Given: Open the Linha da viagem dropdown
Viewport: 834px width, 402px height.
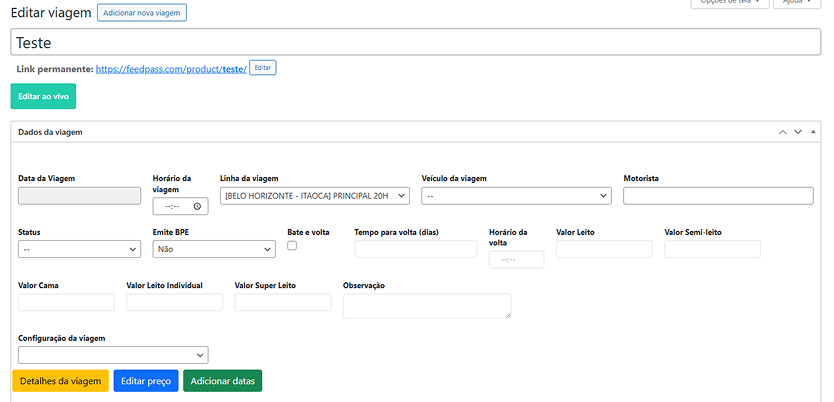Looking at the screenshot, I should pos(315,196).
